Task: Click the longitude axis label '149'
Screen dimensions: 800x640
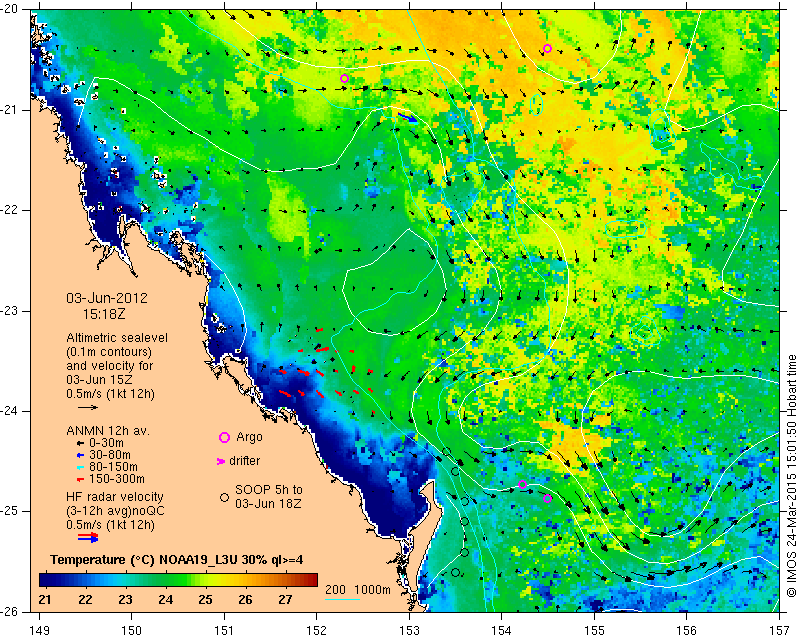Action: point(40,631)
